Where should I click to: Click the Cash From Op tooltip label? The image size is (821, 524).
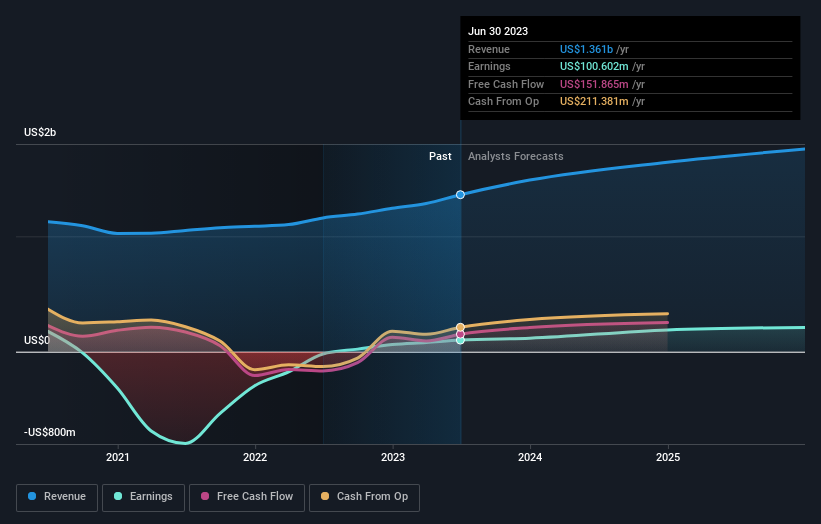[x=503, y=102]
